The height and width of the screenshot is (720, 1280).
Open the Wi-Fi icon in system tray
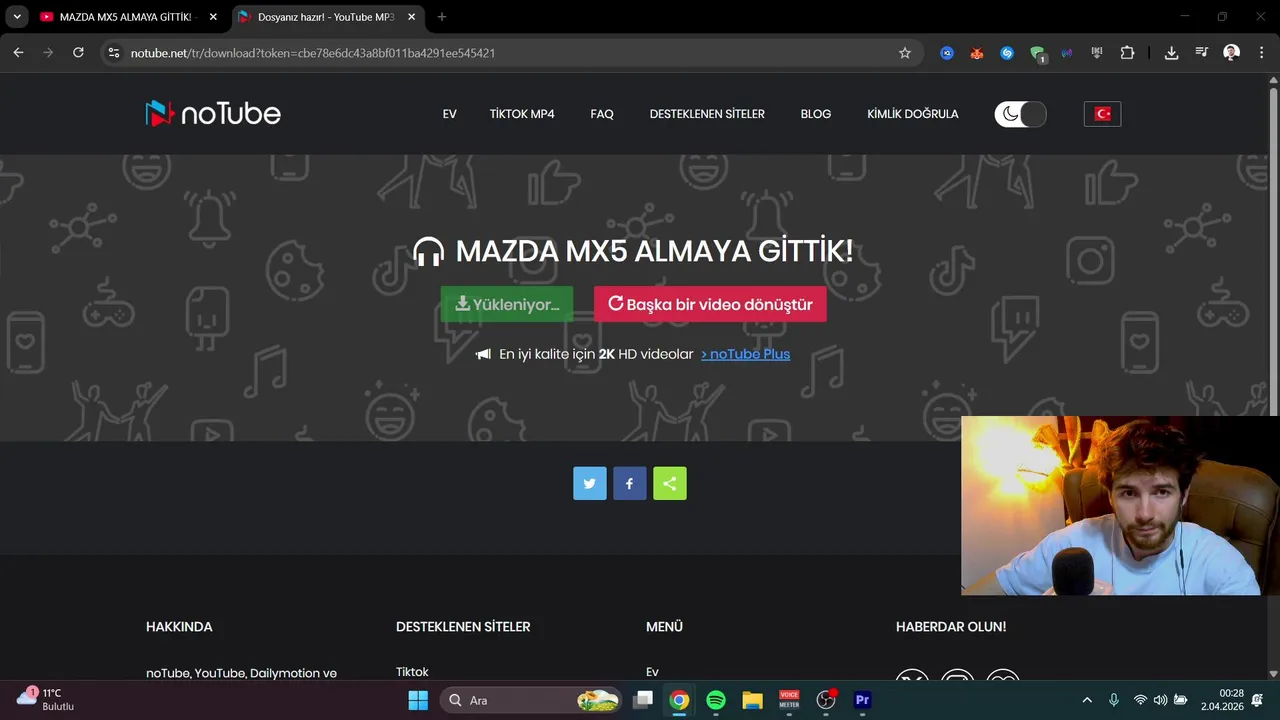click(1140, 700)
